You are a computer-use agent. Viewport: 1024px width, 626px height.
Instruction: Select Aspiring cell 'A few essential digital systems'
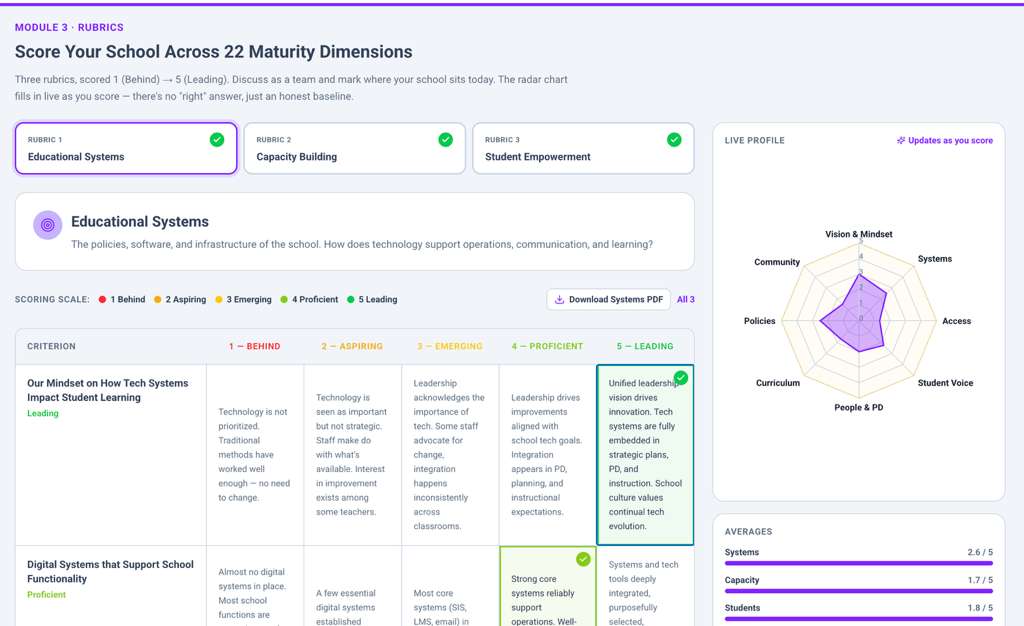(x=353, y=586)
